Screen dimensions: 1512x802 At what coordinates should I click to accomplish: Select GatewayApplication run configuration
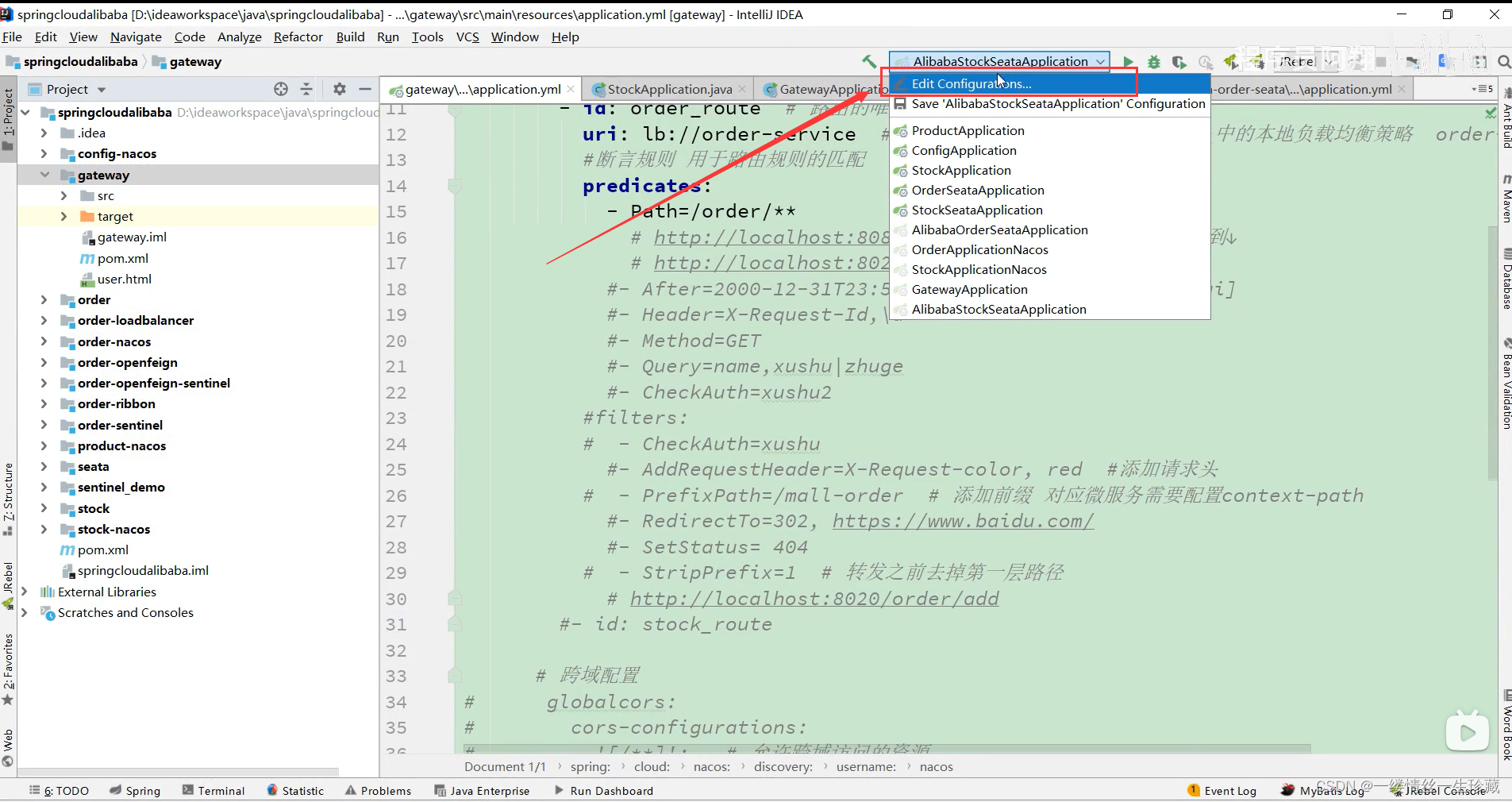(x=1049, y=290)
